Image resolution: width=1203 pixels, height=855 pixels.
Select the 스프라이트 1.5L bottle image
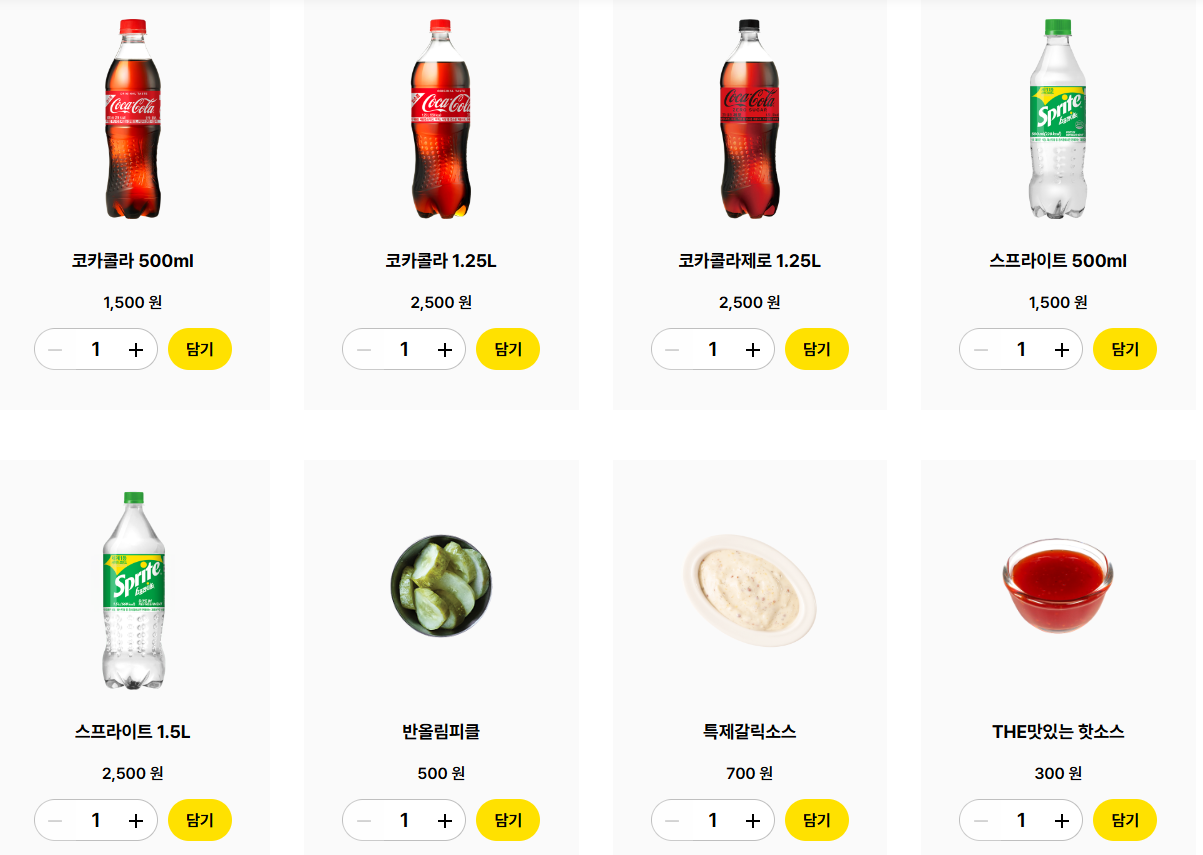tap(133, 590)
